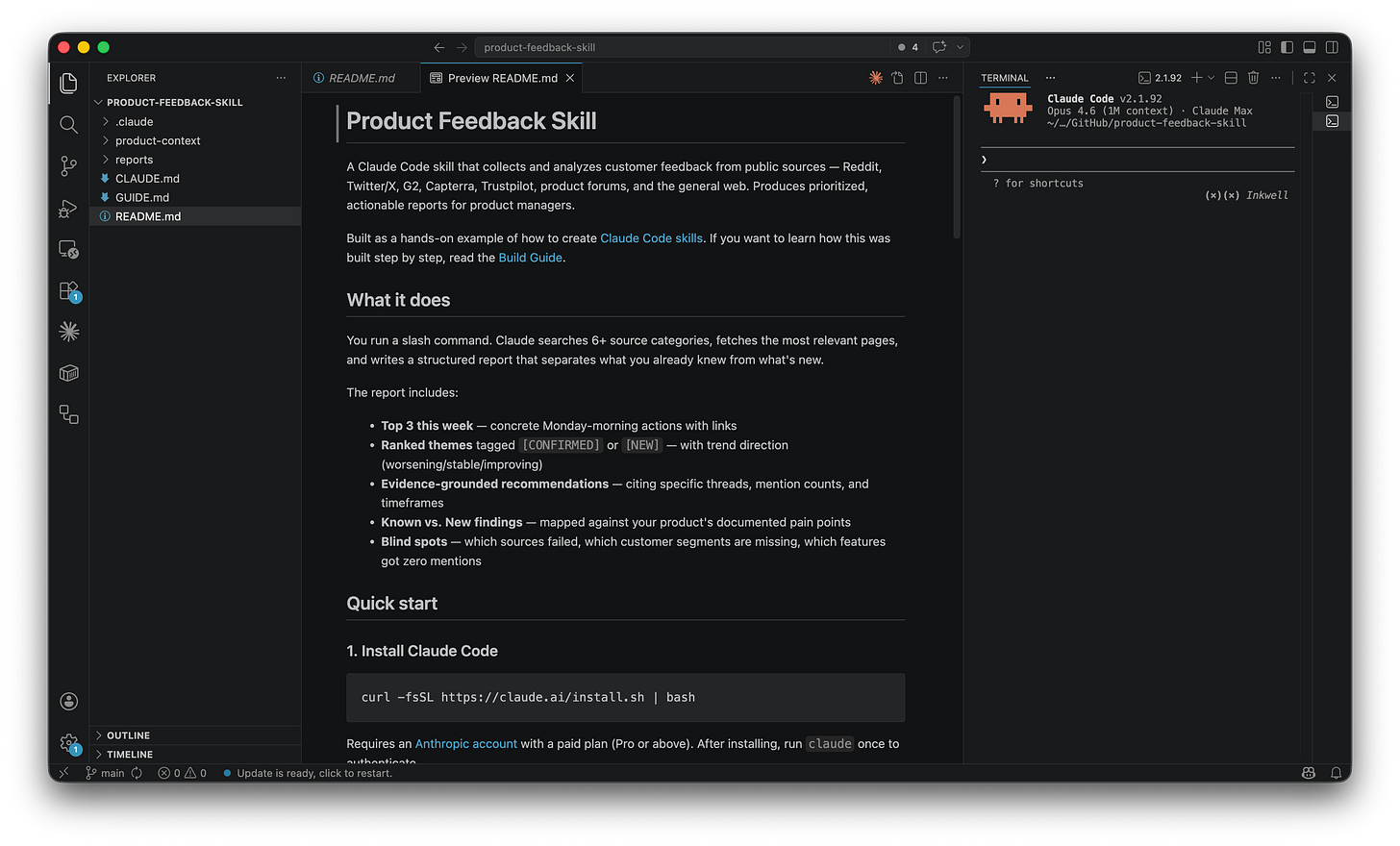Toggle the primary side bar visibility
Image resolution: width=1400 pixels, height=846 pixels.
coord(1287,46)
